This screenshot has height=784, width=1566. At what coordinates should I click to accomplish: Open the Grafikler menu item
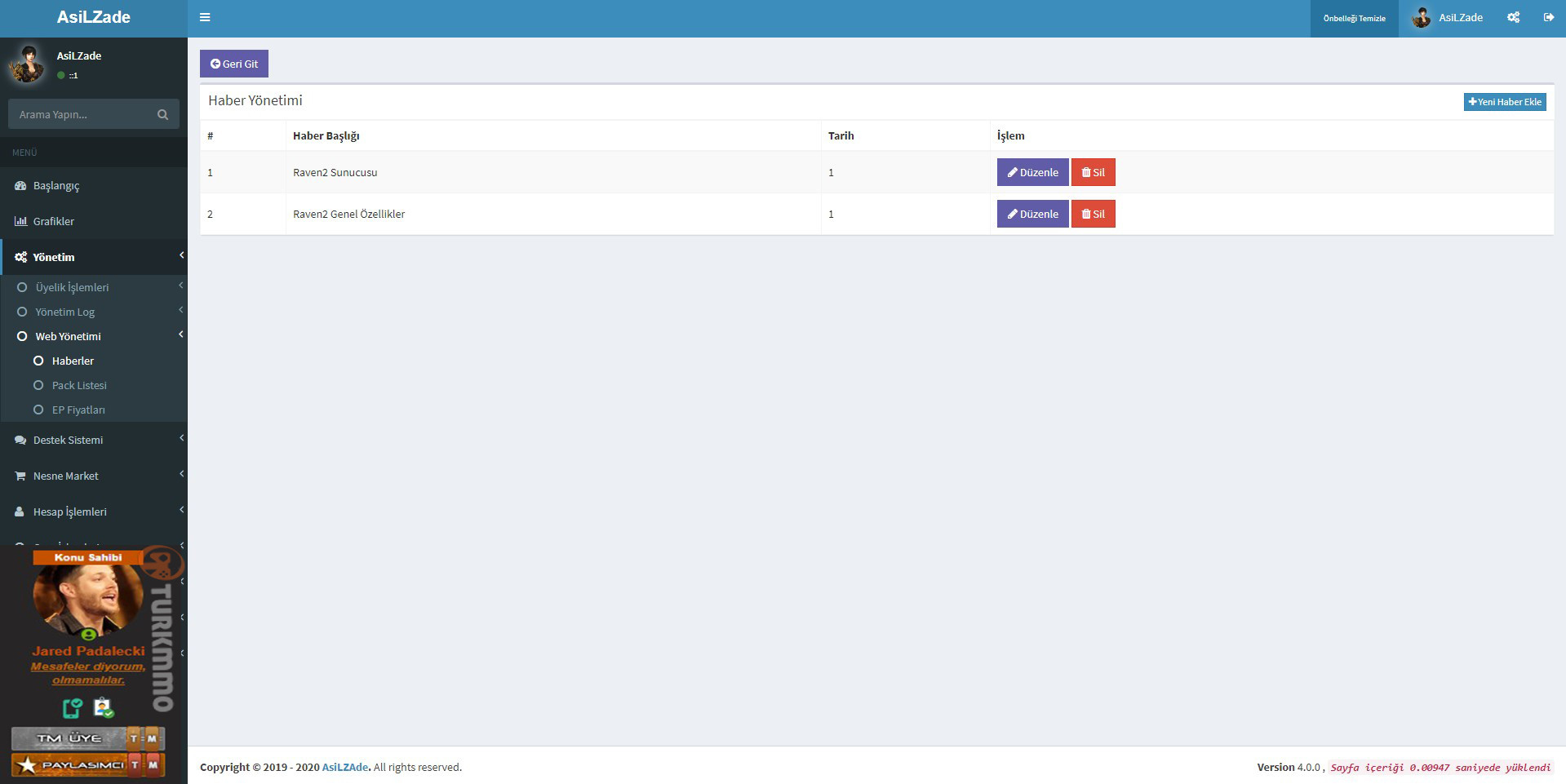[94, 221]
